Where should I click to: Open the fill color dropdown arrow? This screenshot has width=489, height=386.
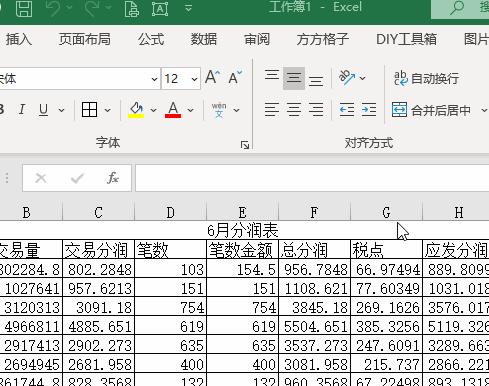coord(153,110)
